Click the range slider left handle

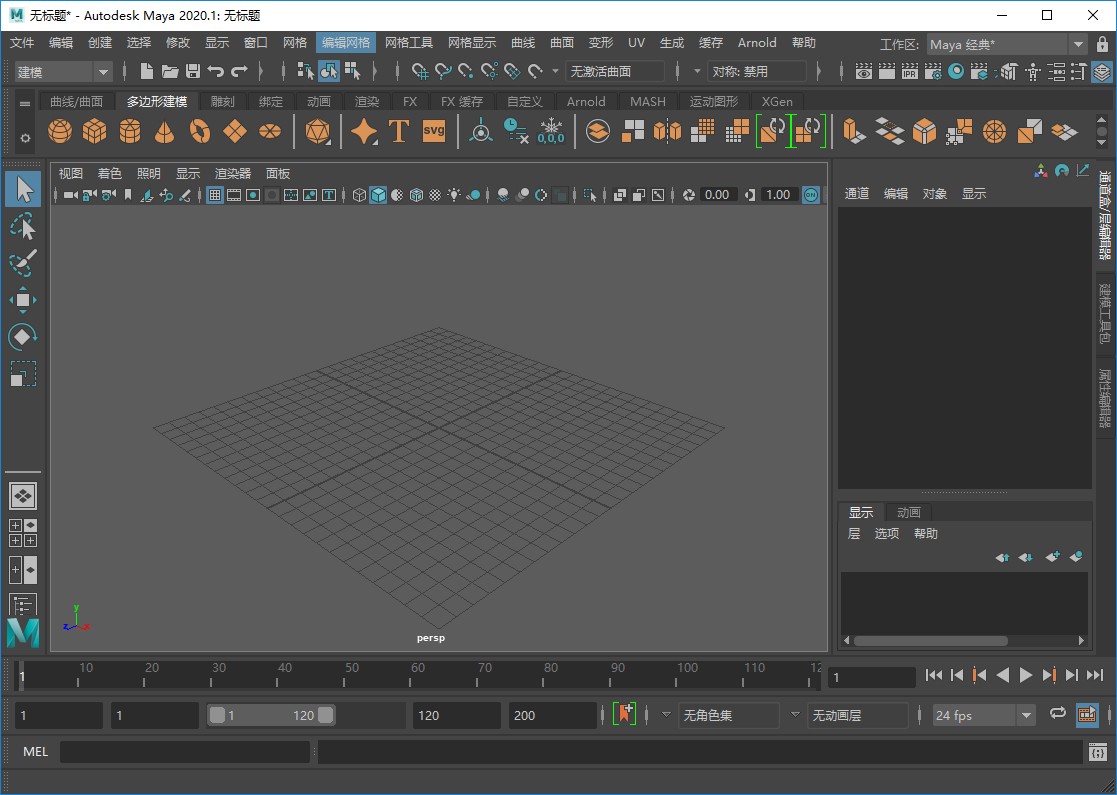tap(217, 715)
